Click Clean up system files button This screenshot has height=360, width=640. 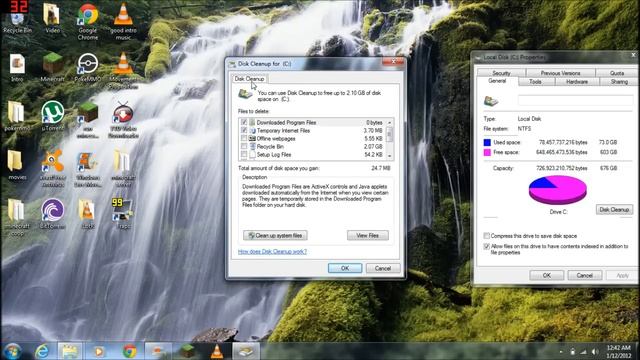pyautogui.click(x=276, y=236)
